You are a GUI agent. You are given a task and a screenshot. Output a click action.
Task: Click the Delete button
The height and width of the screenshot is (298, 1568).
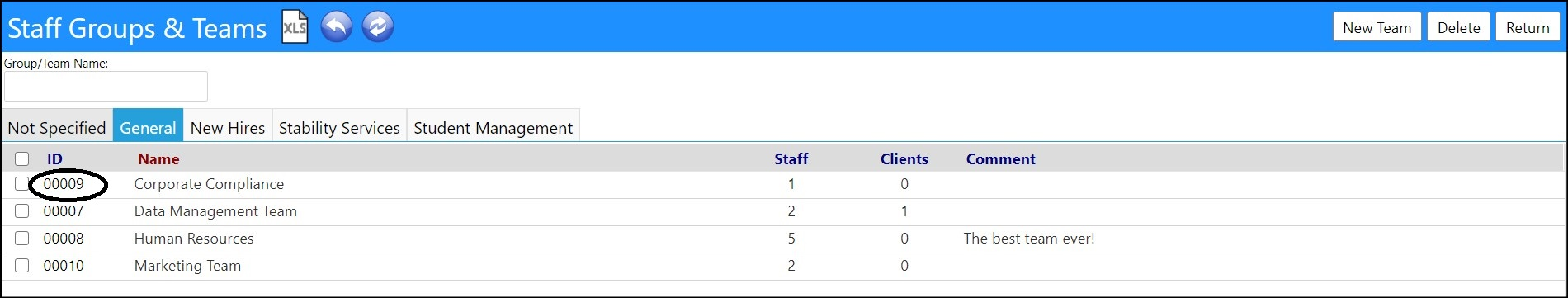click(1459, 27)
